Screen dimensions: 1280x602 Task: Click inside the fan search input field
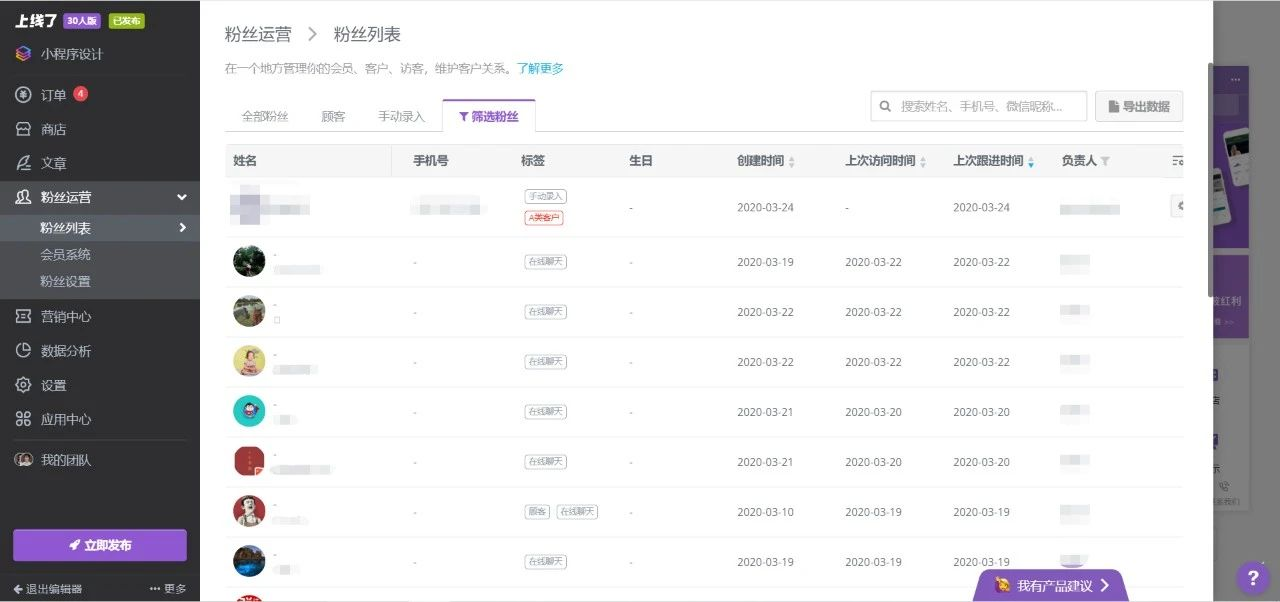(975, 106)
